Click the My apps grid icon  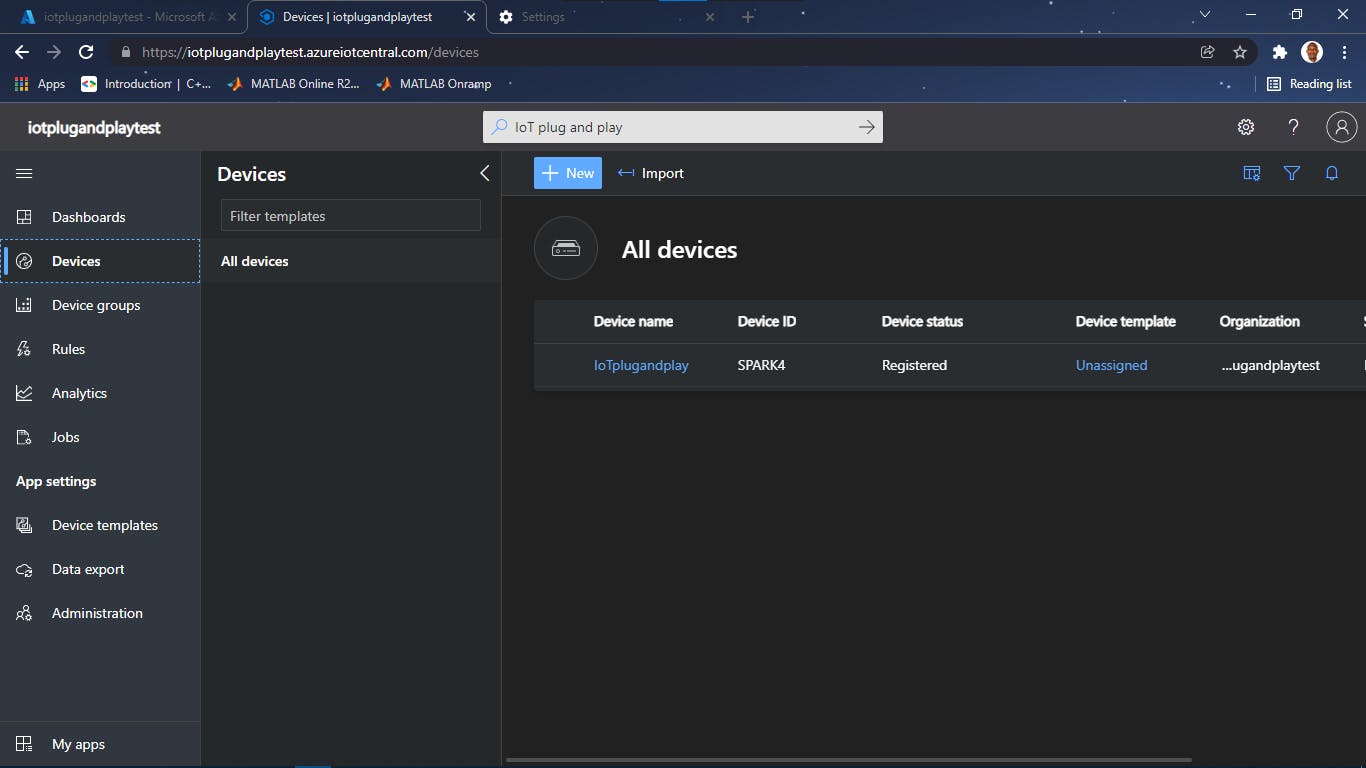click(24, 744)
